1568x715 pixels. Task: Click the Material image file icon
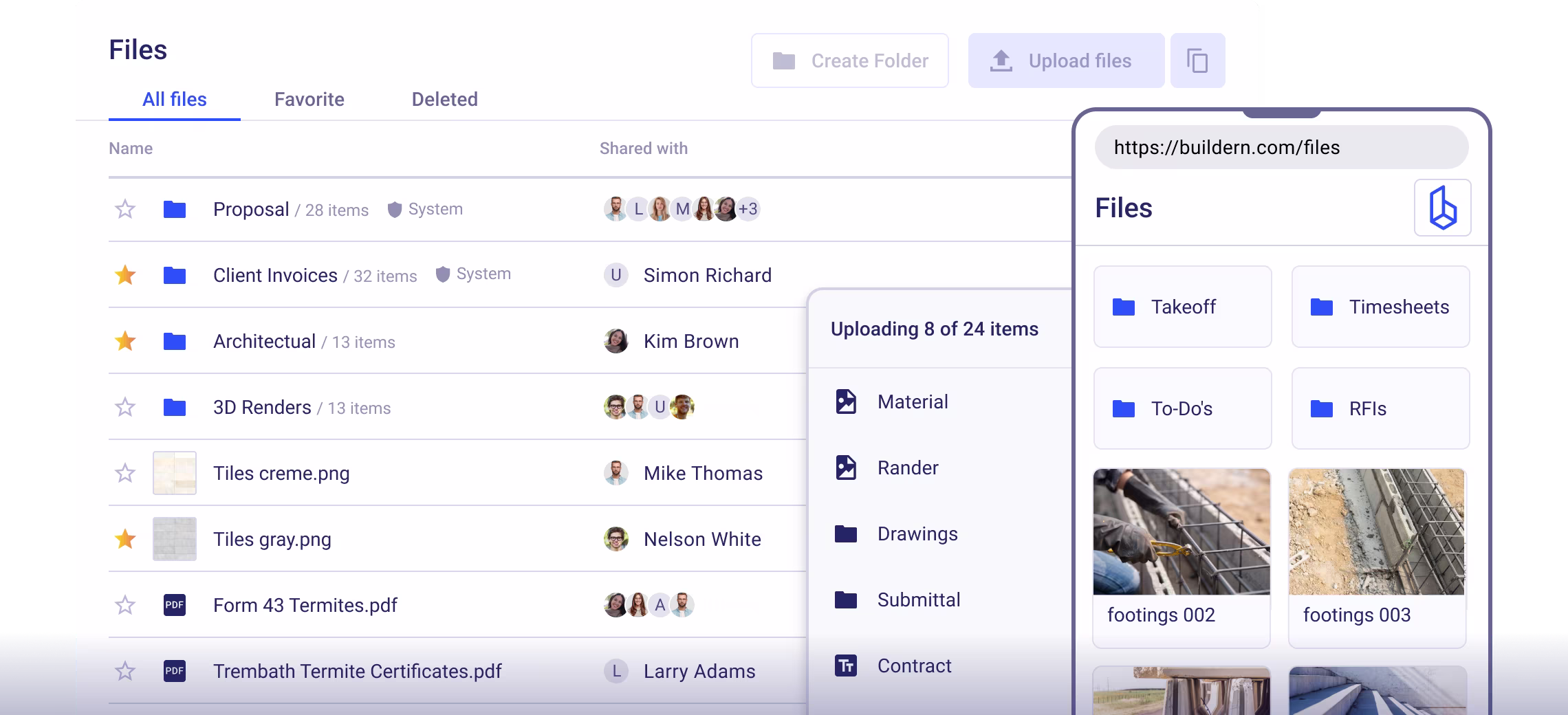click(x=846, y=401)
